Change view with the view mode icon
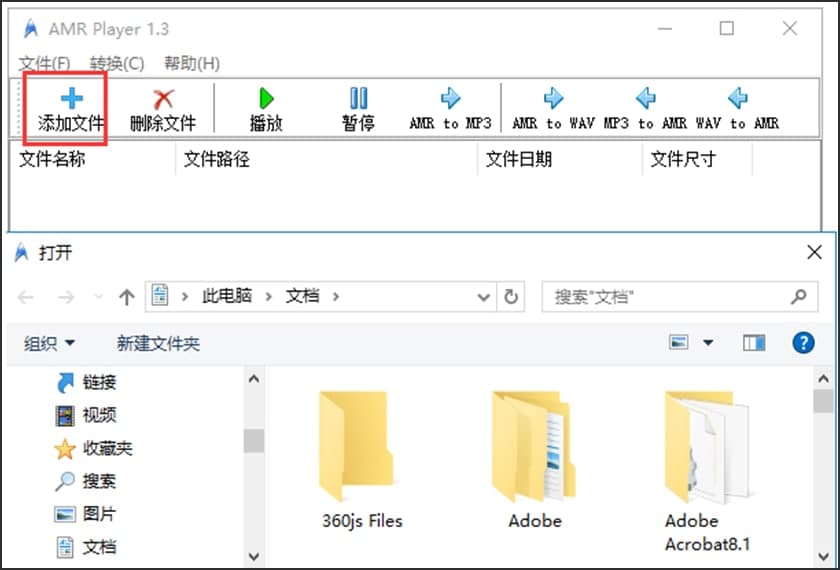Image resolution: width=840 pixels, height=570 pixels. click(679, 342)
